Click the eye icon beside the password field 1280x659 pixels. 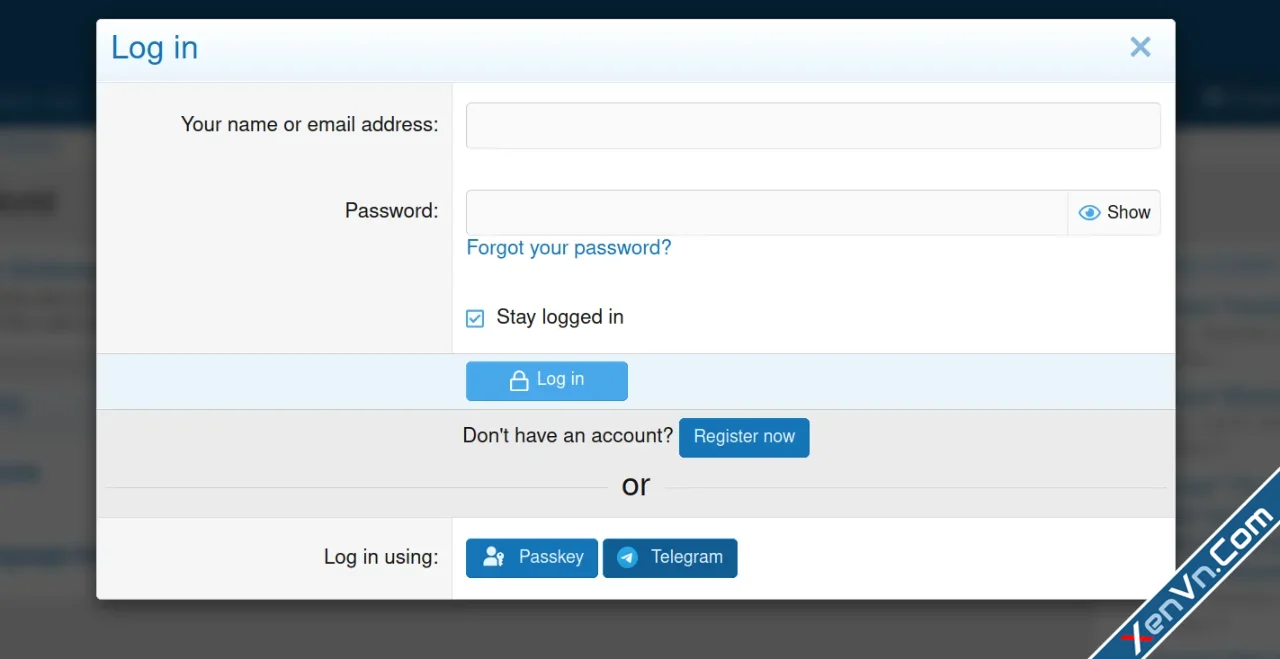coord(1089,212)
